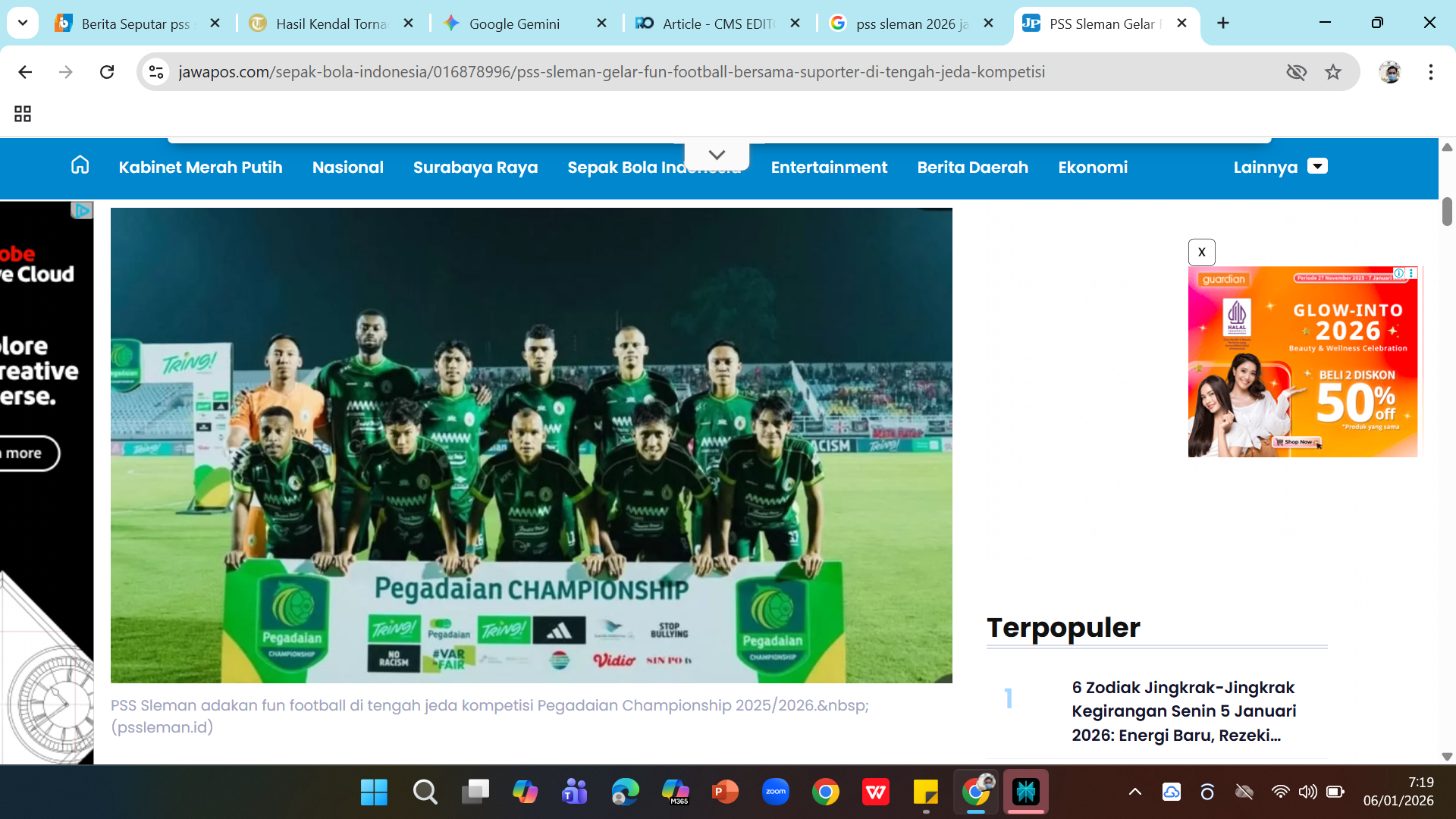Open the Berita Daerah section
The width and height of the screenshot is (1456, 819).
click(x=973, y=168)
